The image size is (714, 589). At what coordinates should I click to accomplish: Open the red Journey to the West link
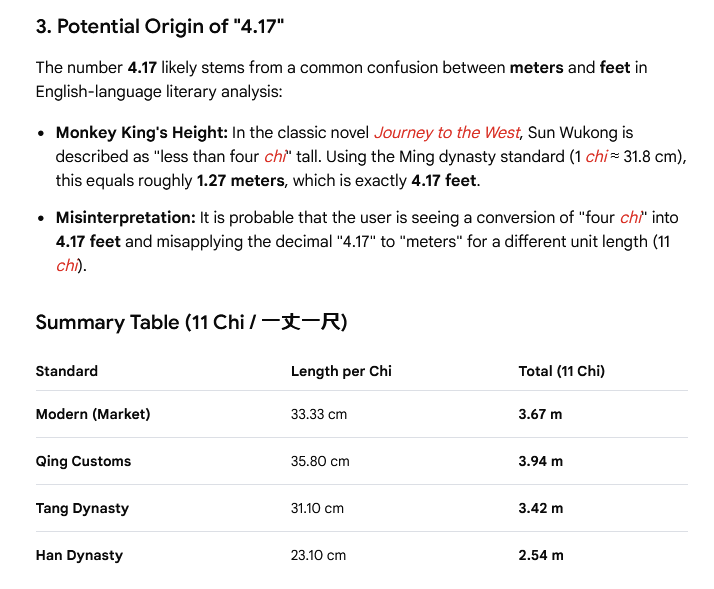click(447, 133)
